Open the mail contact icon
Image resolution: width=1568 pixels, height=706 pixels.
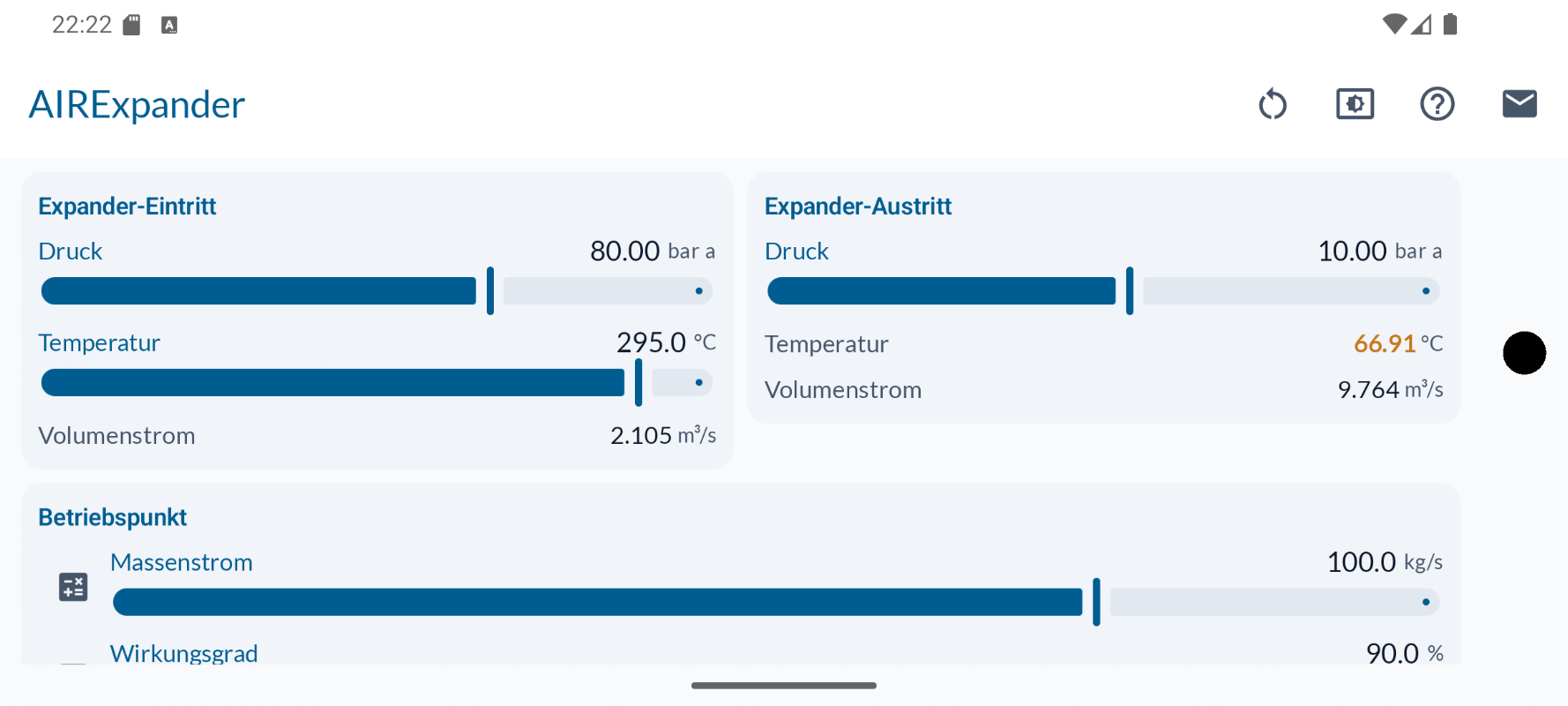coord(1519,104)
